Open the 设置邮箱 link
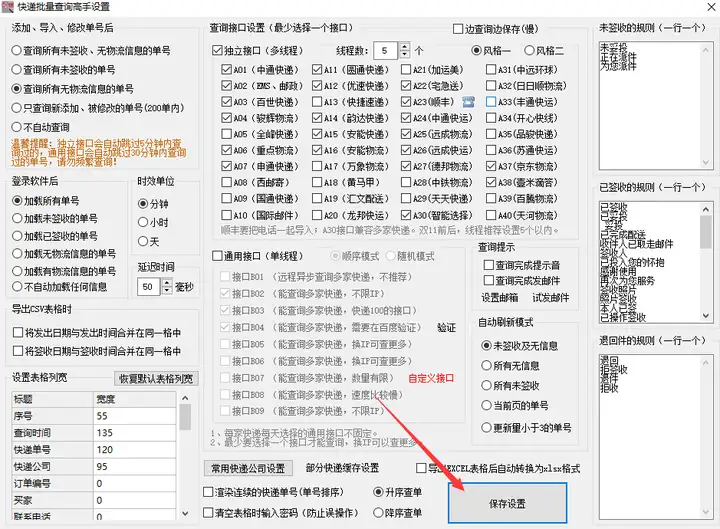The height and width of the screenshot is (529, 720). click(499, 297)
